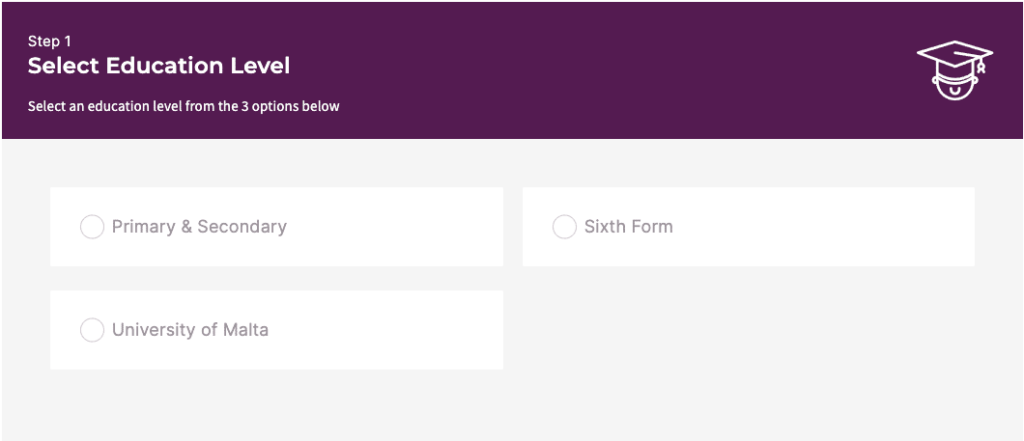
Task: Click the "Sixth Form" label text
Action: click(x=628, y=227)
